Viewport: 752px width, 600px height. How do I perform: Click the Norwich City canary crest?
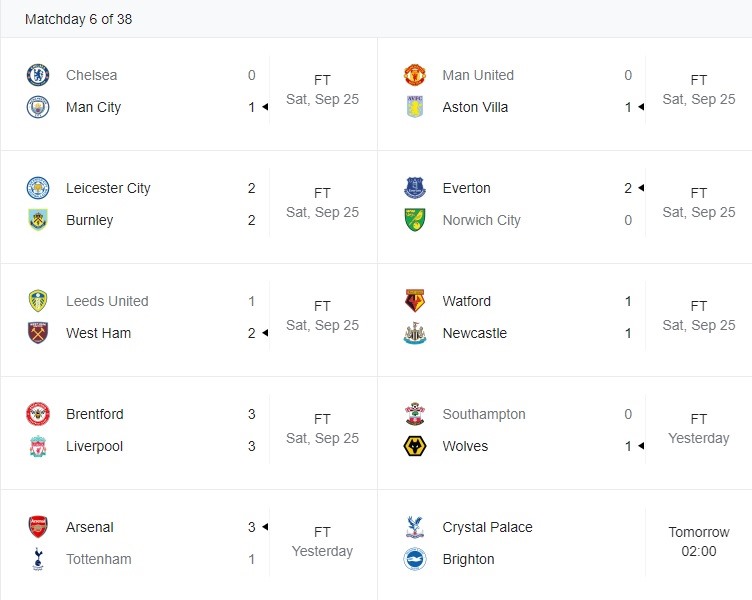tap(415, 220)
